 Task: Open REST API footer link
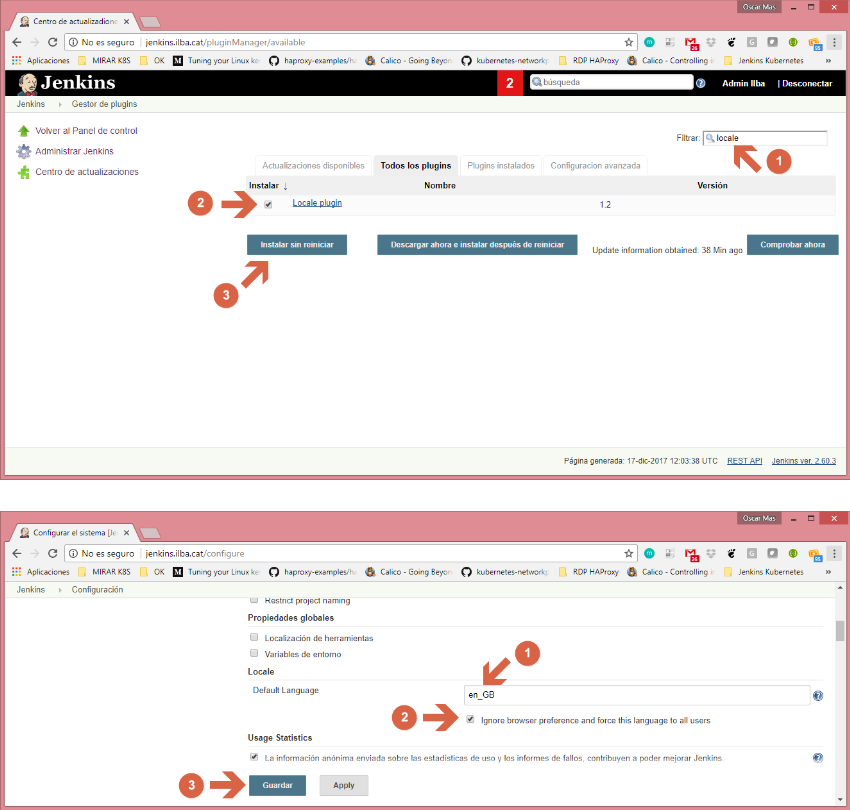[x=744, y=461]
